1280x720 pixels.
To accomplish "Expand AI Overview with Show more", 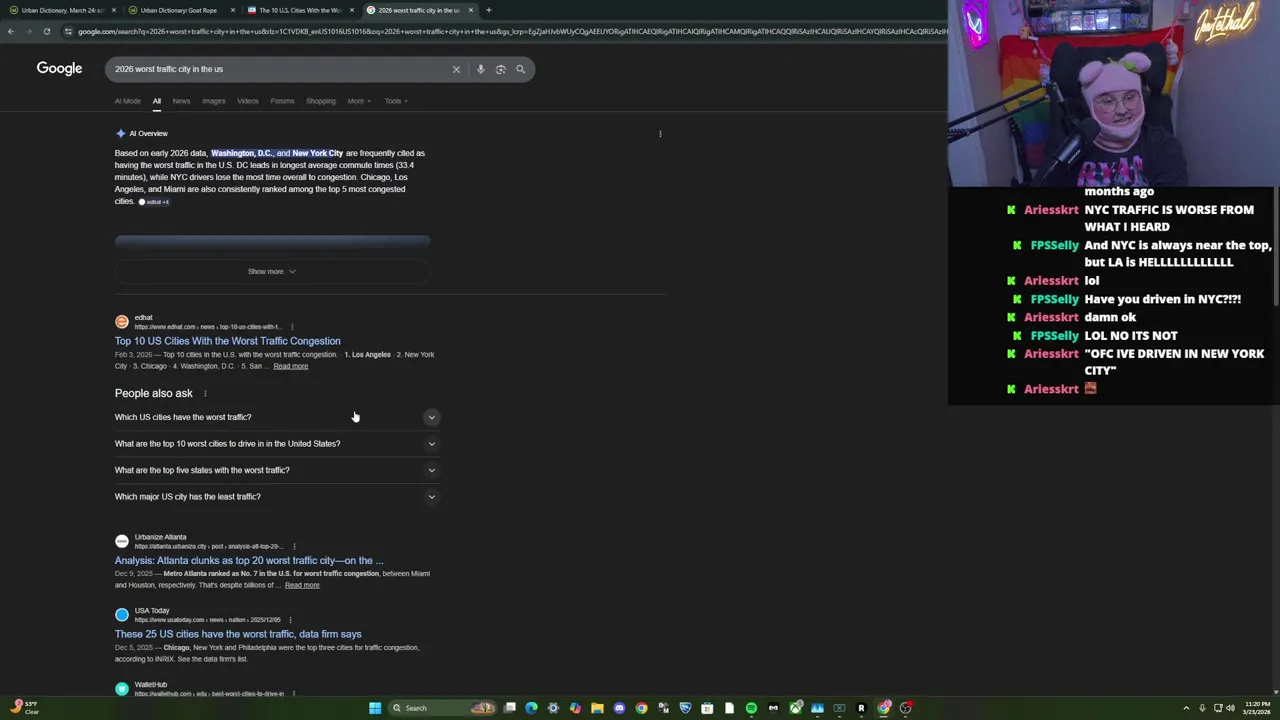I will [x=272, y=271].
